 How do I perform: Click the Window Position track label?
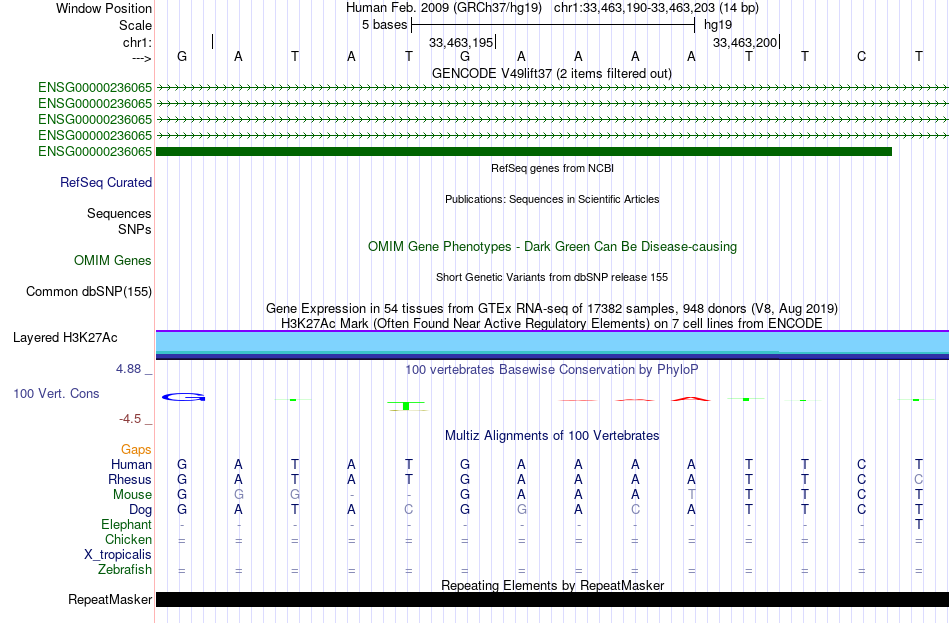104,8
